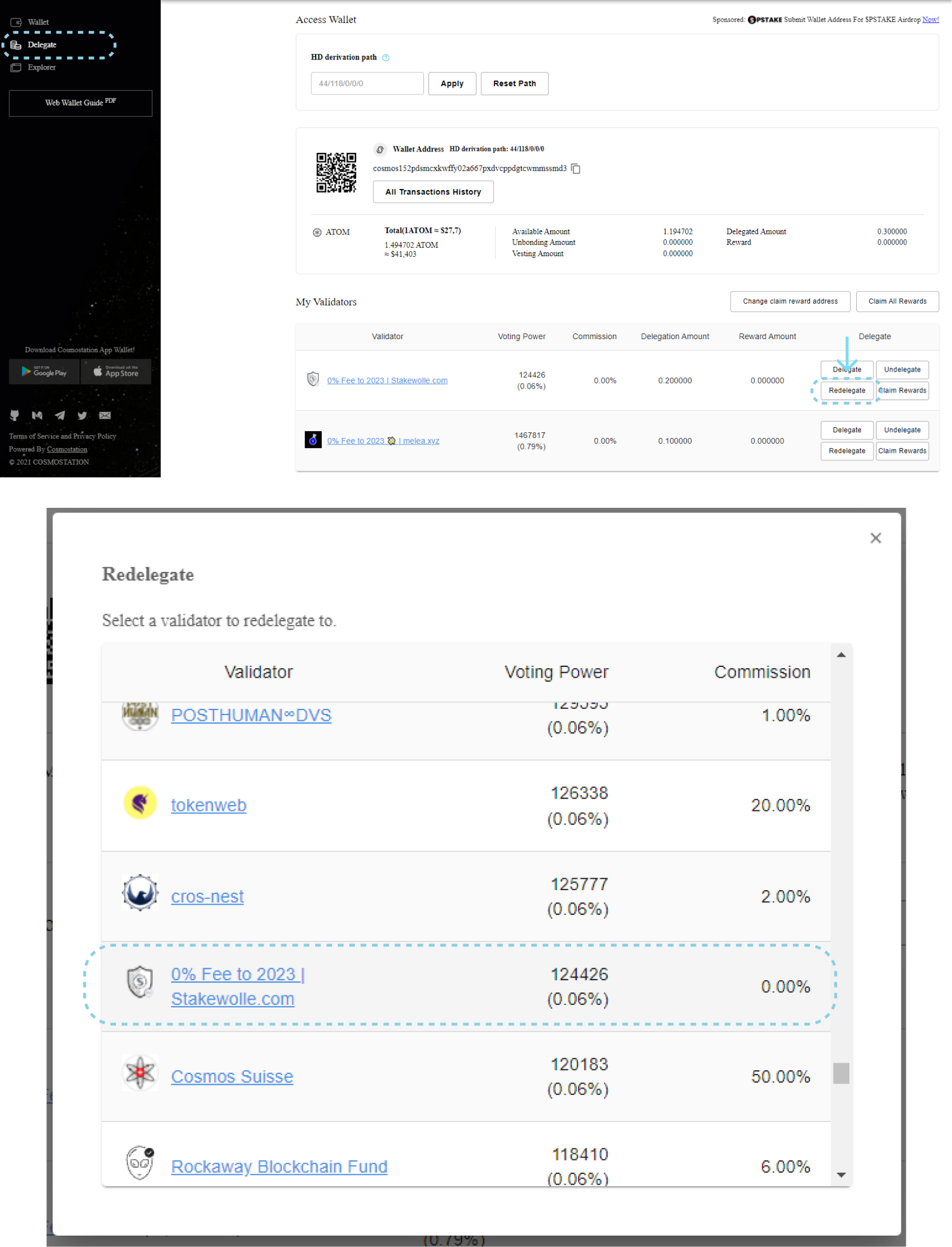Click the HD derivation path input field
The height and width of the screenshot is (1247, 952).
click(x=367, y=84)
